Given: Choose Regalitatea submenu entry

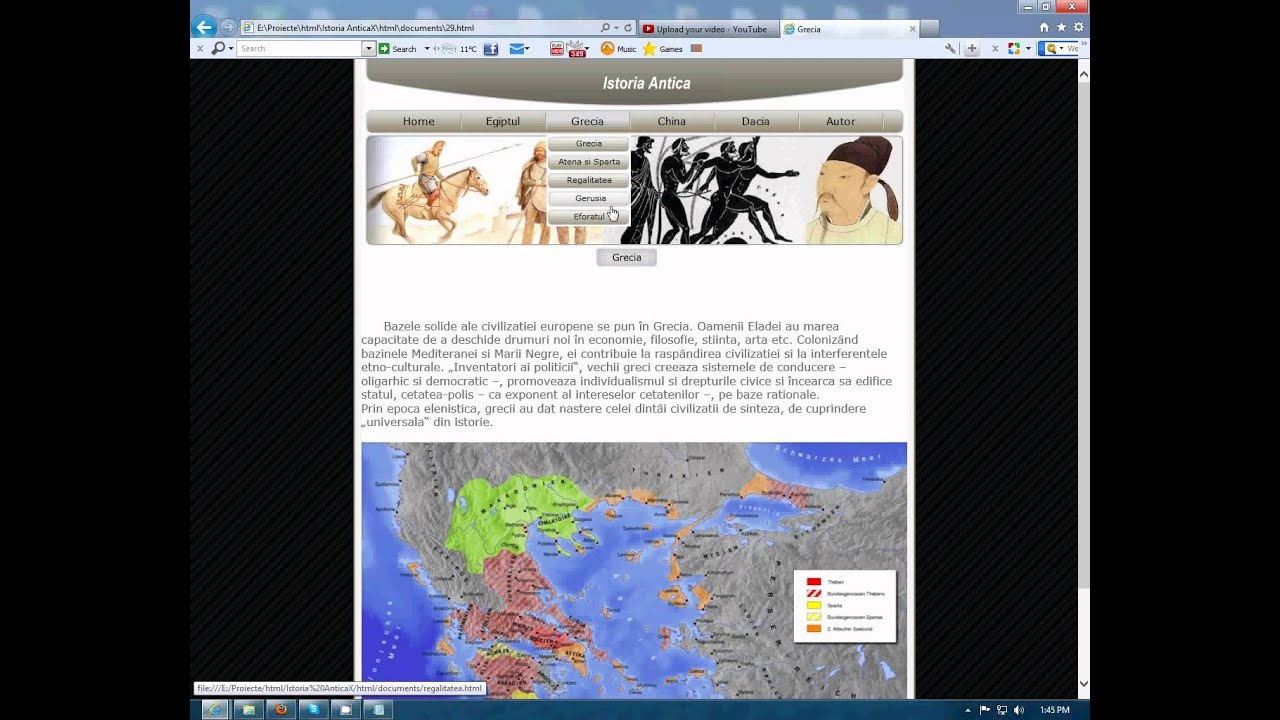Looking at the screenshot, I should click(x=588, y=180).
